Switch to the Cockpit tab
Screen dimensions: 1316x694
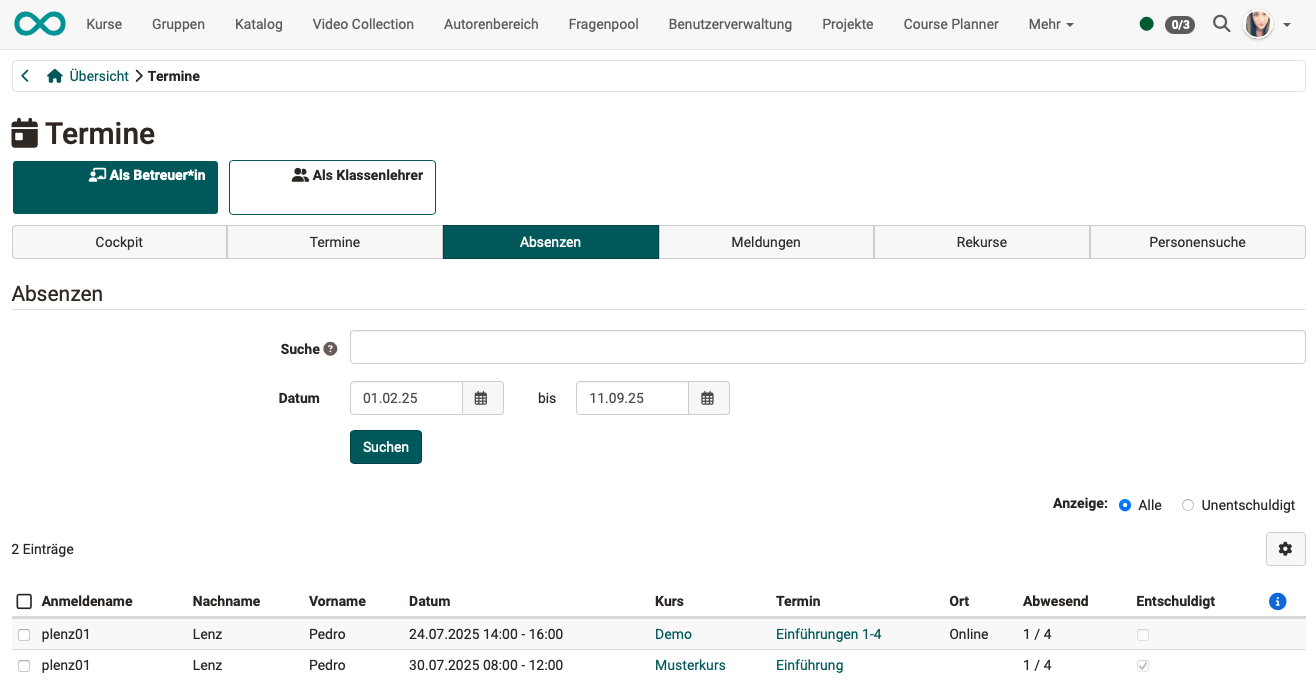click(118, 241)
